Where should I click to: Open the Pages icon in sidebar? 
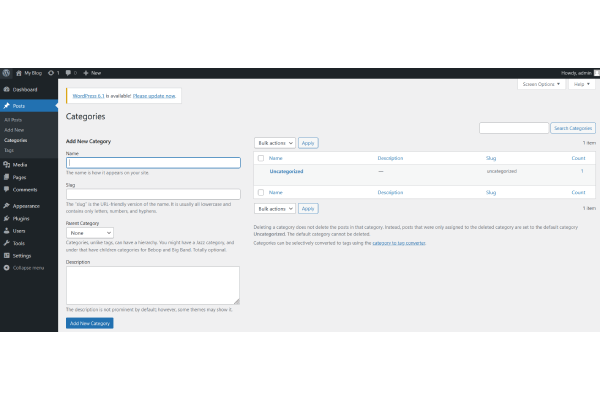[7, 177]
